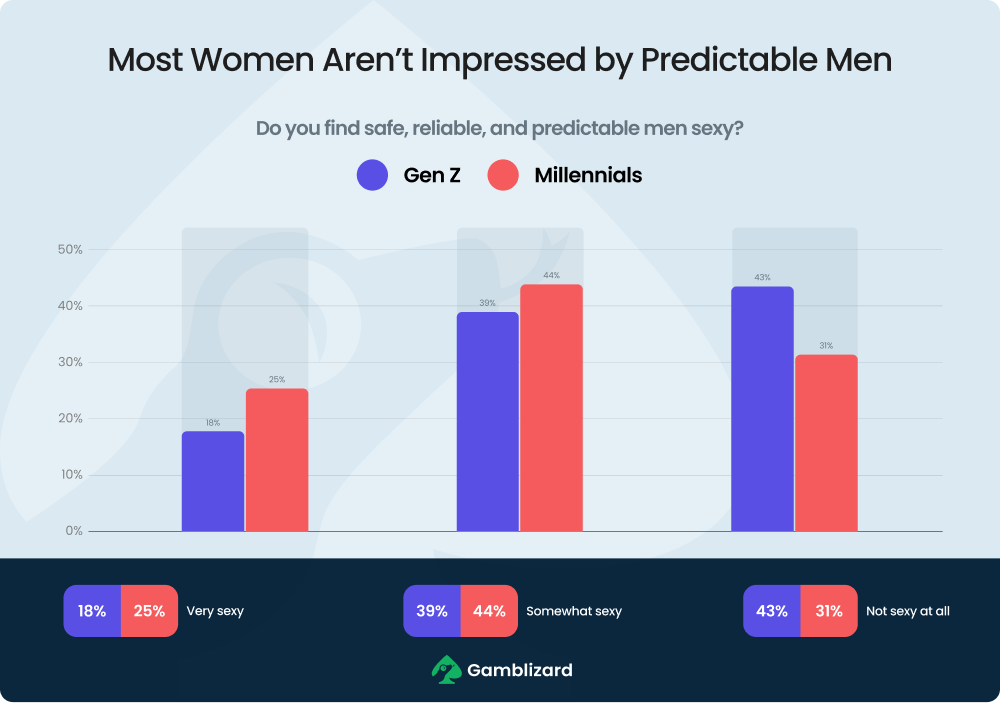
Task: Click the purple 43% footer badge
Action: pyautogui.click(x=772, y=611)
